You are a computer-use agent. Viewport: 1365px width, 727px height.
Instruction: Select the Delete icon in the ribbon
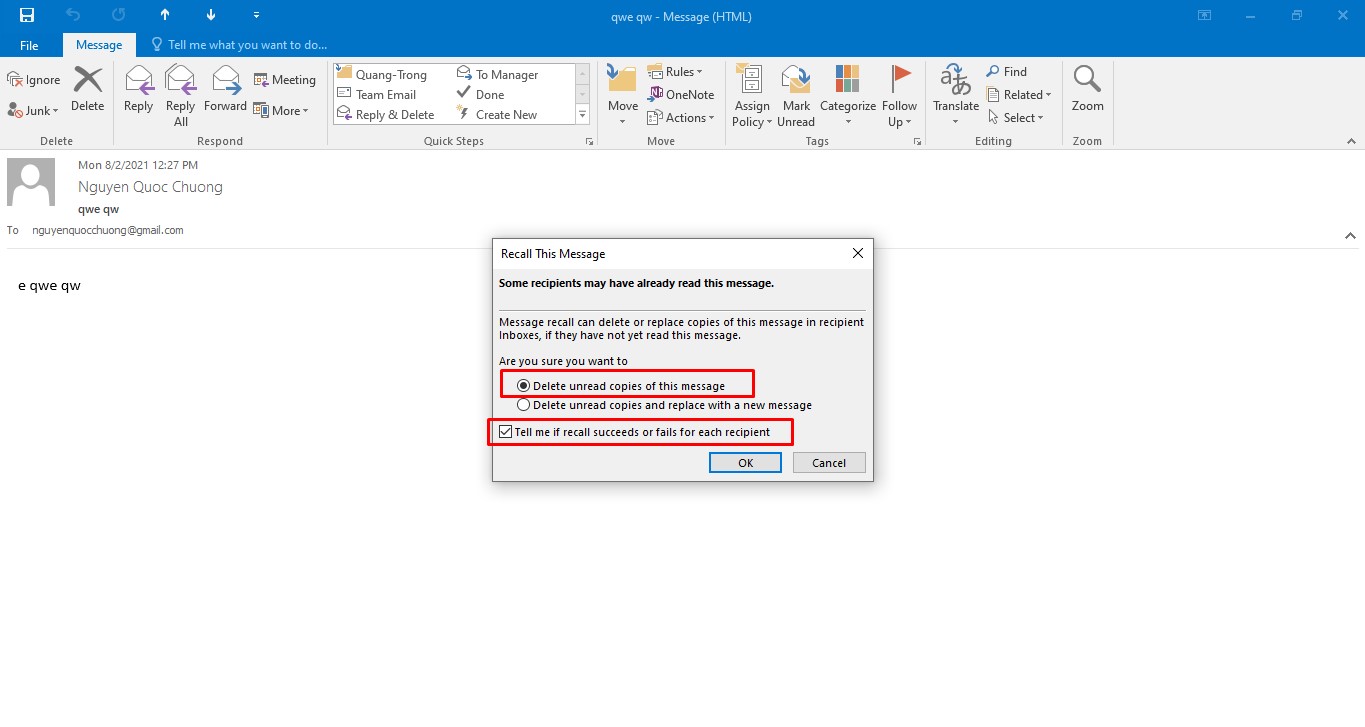87,89
